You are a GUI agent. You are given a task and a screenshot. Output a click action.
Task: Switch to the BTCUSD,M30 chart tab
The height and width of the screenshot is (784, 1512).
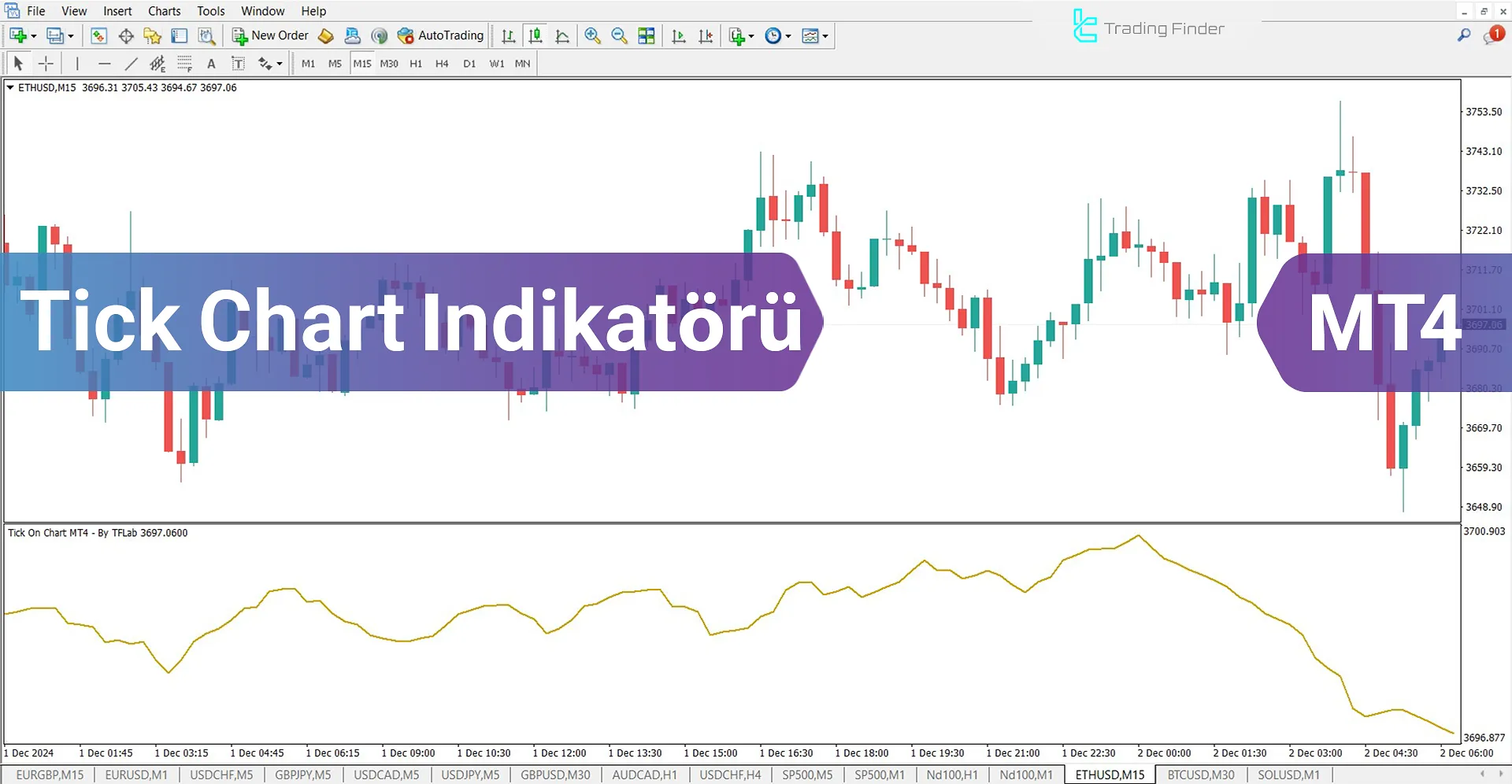coord(1199,775)
